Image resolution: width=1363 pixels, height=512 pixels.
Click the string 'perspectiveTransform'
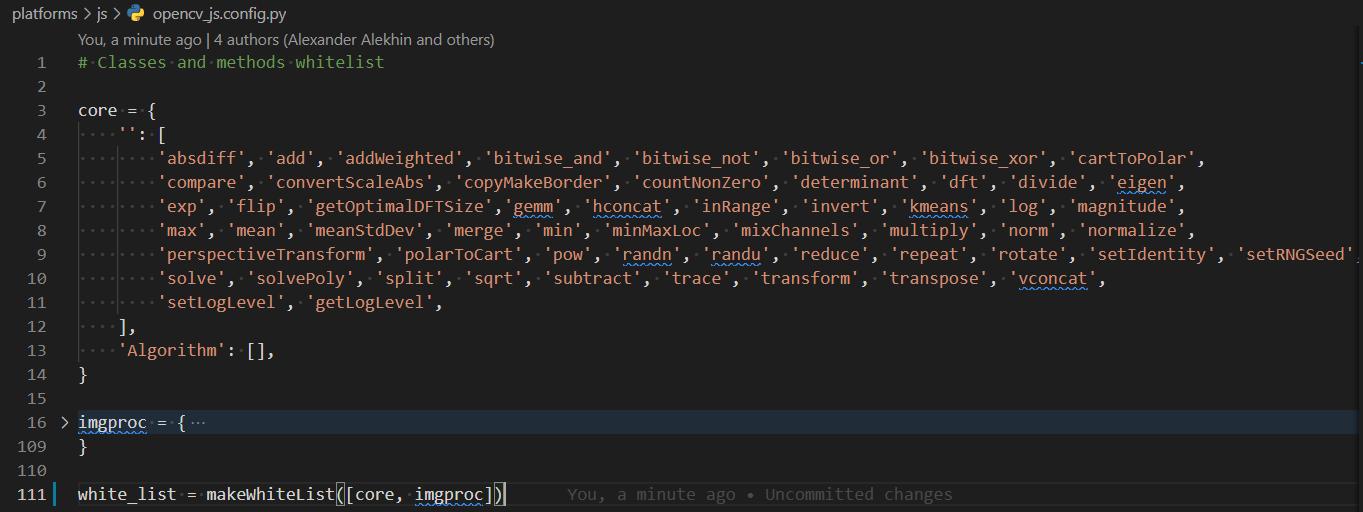[267, 254]
